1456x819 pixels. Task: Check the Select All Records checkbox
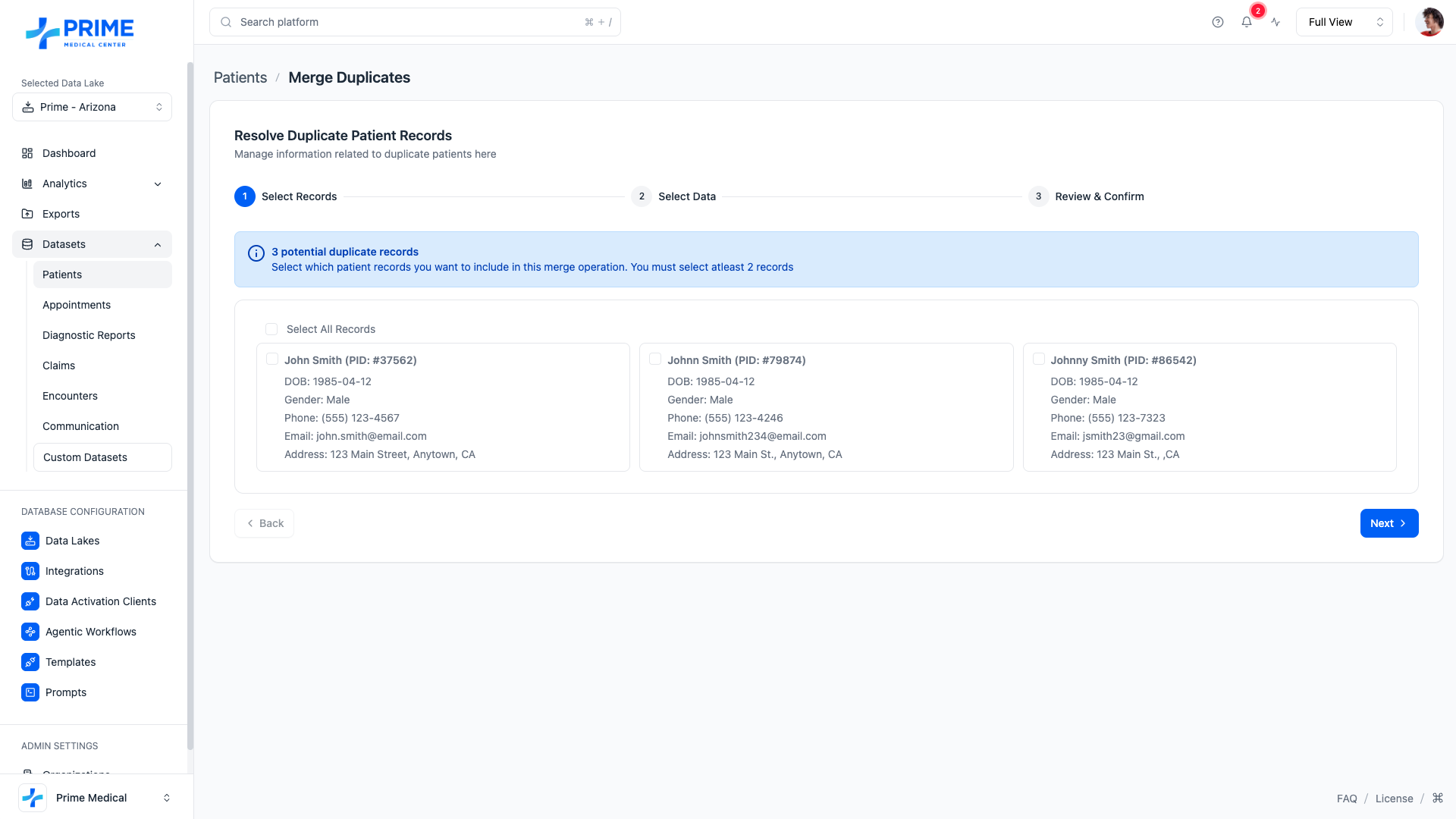click(x=271, y=329)
